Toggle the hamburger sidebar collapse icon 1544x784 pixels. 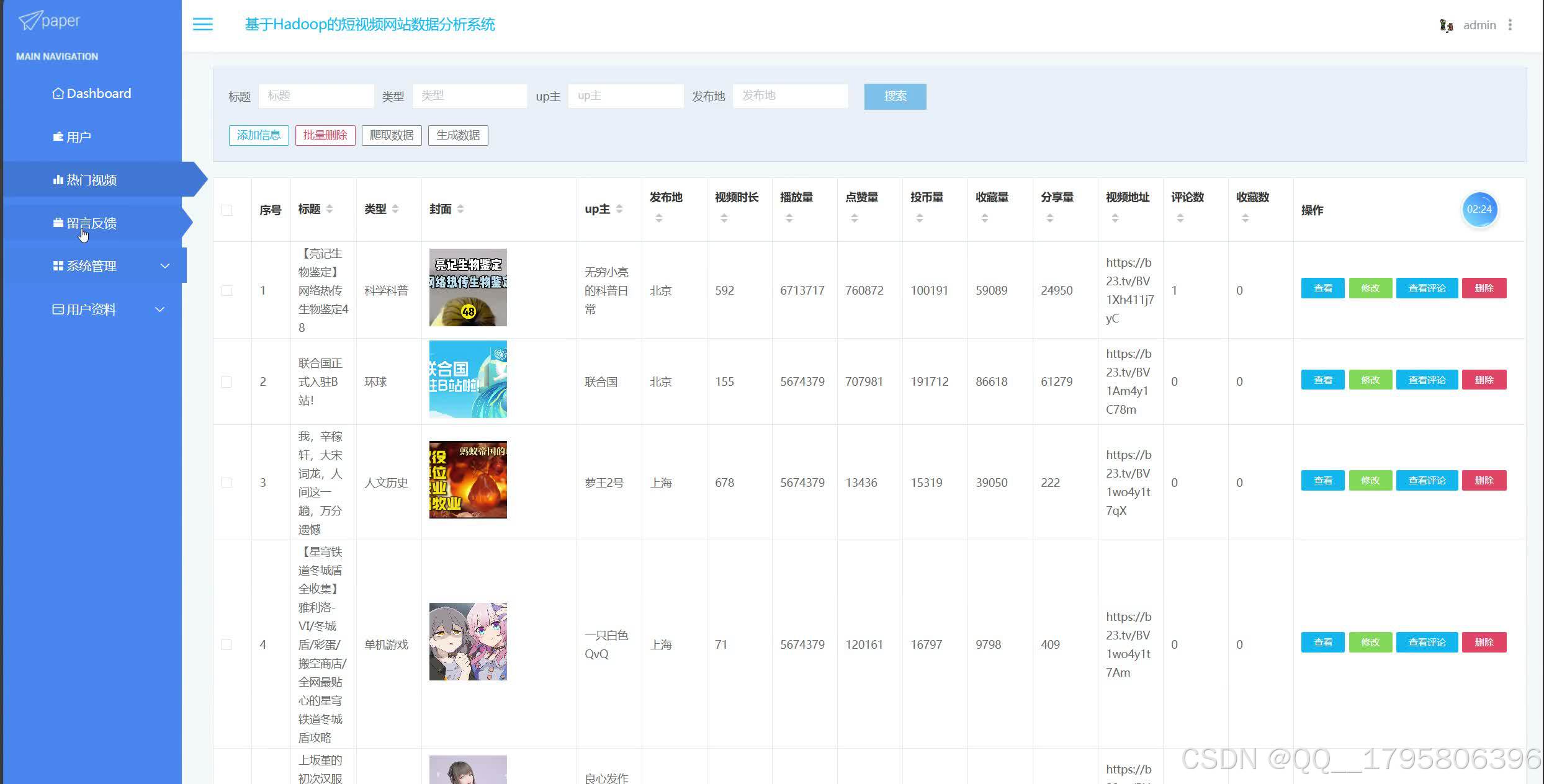(x=202, y=24)
